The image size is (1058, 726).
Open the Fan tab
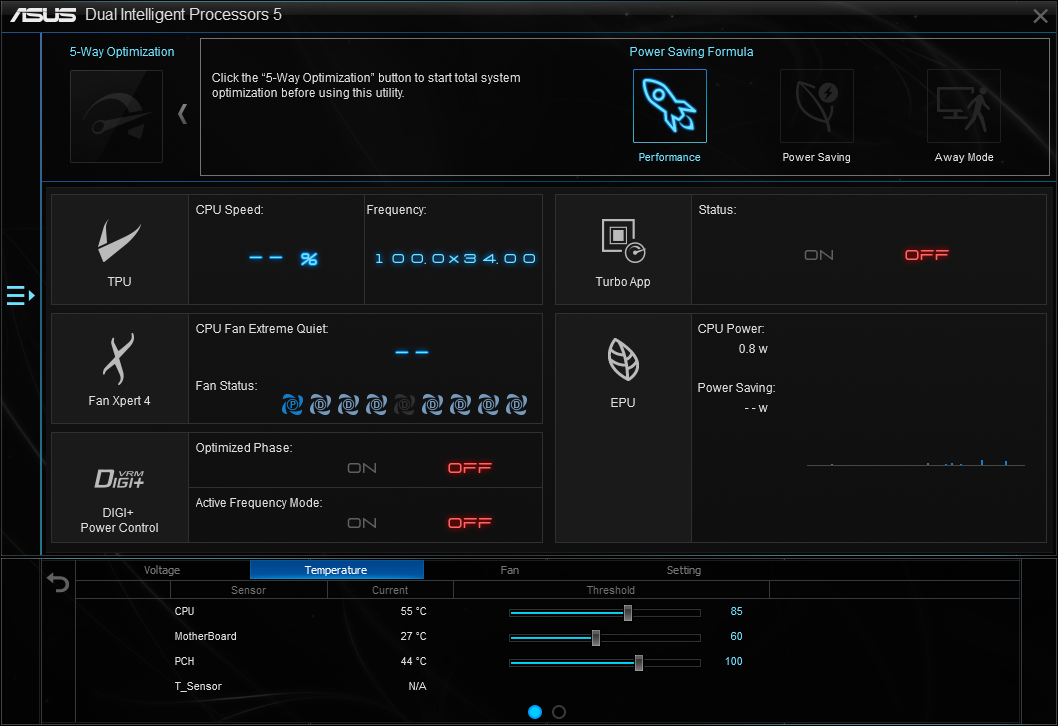(509, 570)
